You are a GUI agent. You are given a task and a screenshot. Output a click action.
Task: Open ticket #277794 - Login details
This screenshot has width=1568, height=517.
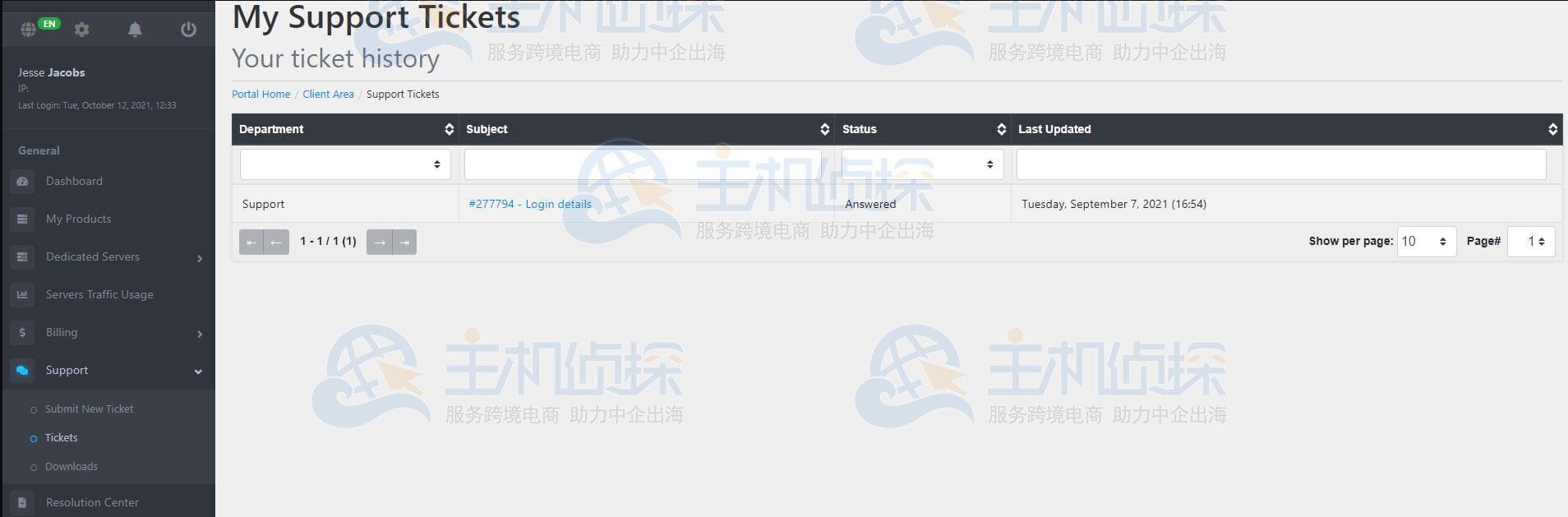530,205
